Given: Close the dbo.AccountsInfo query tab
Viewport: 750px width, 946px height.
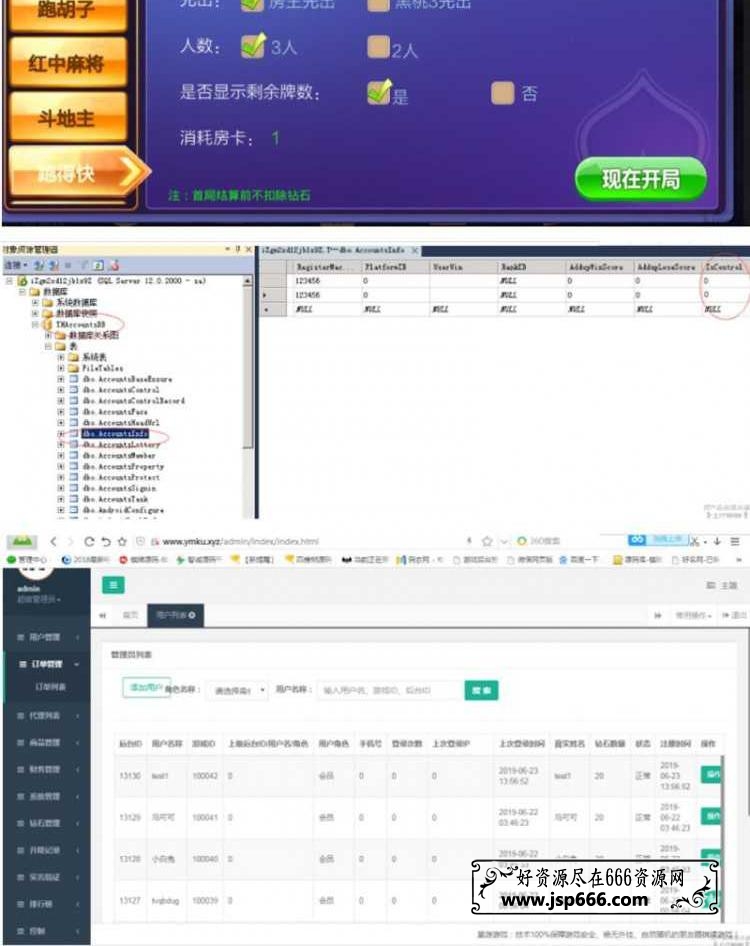Looking at the screenshot, I should pyautogui.click(x=415, y=250).
